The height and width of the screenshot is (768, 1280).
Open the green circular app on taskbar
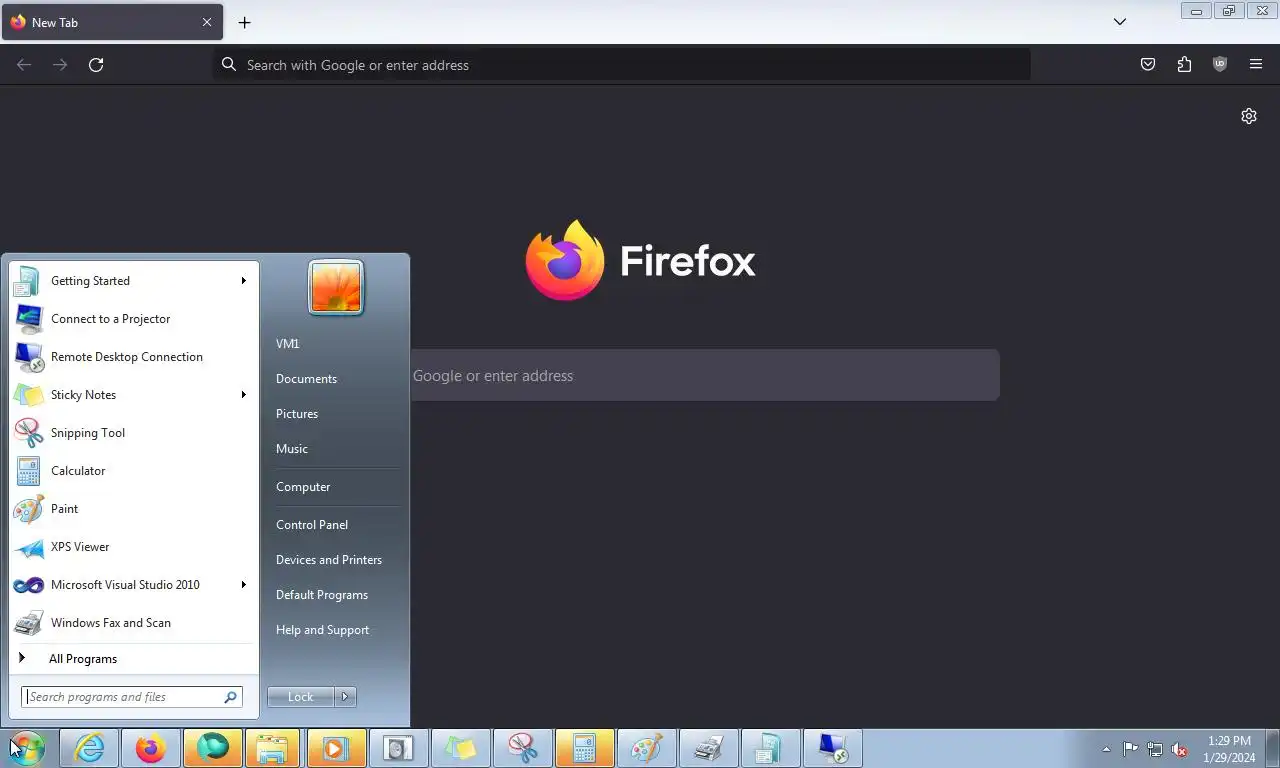click(213, 748)
